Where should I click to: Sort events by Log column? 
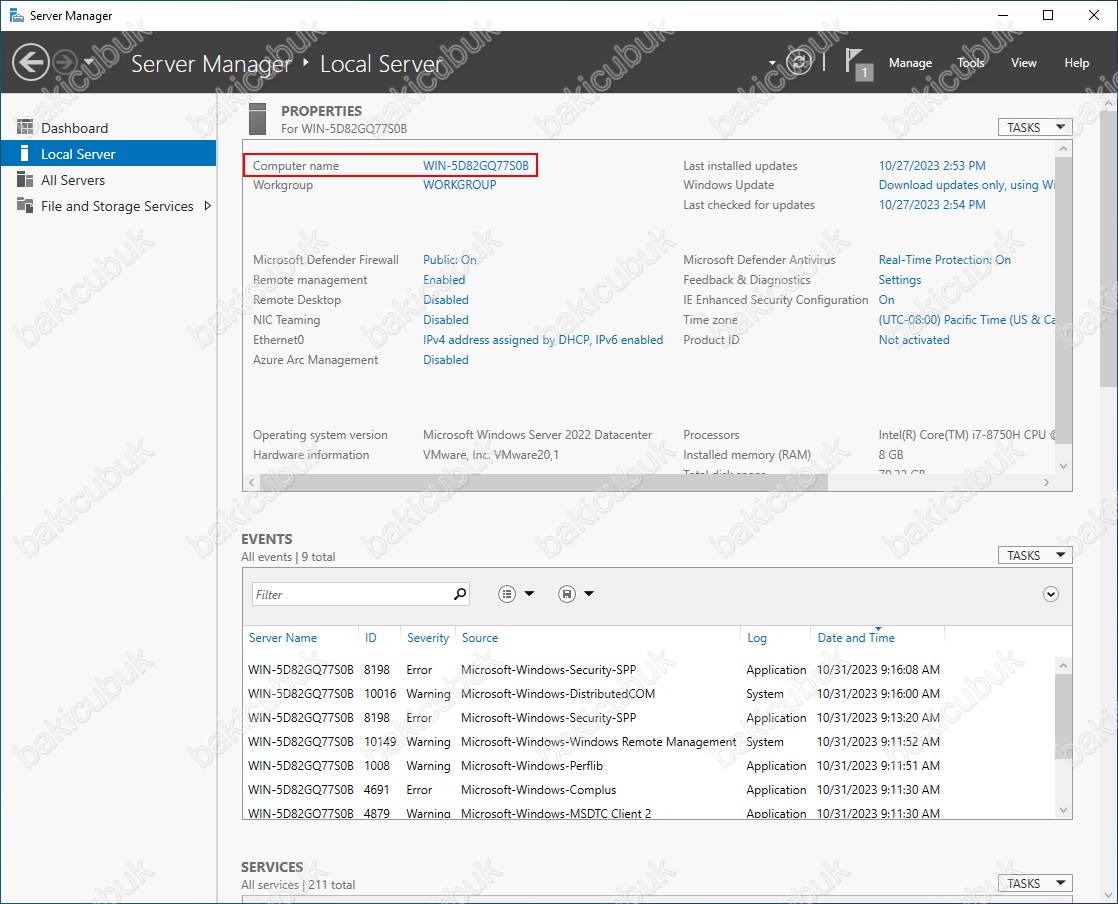pos(757,637)
